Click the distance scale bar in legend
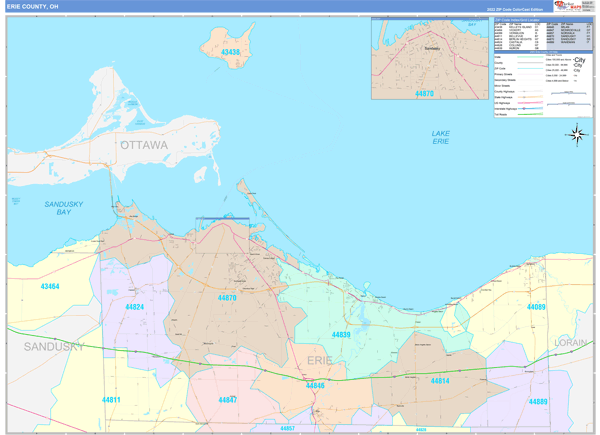The height and width of the screenshot is (435, 600). [570, 93]
